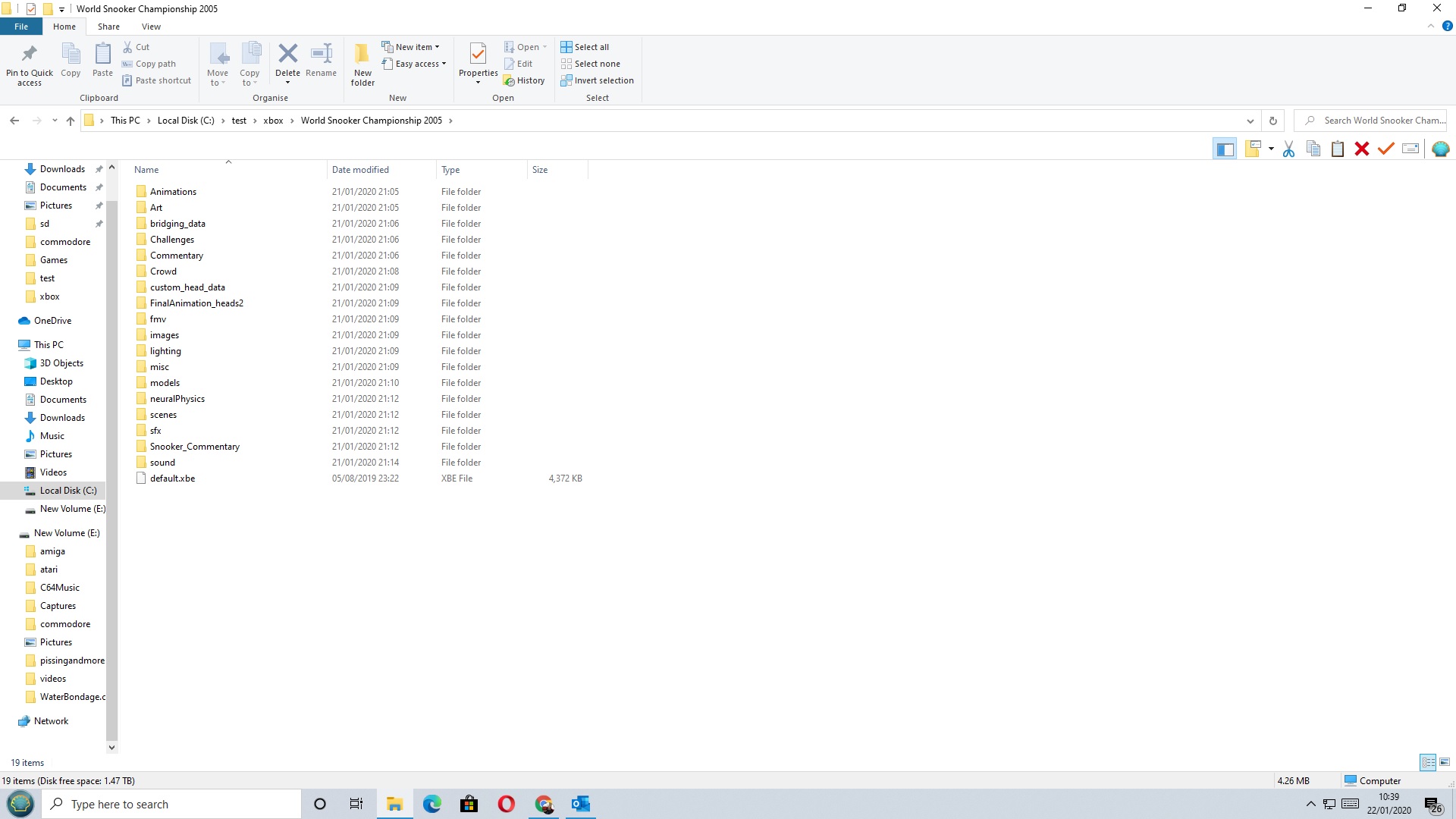Select the Snooker_Commentary folder
This screenshot has width=1456, height=819.
click(x=194, y=447)
